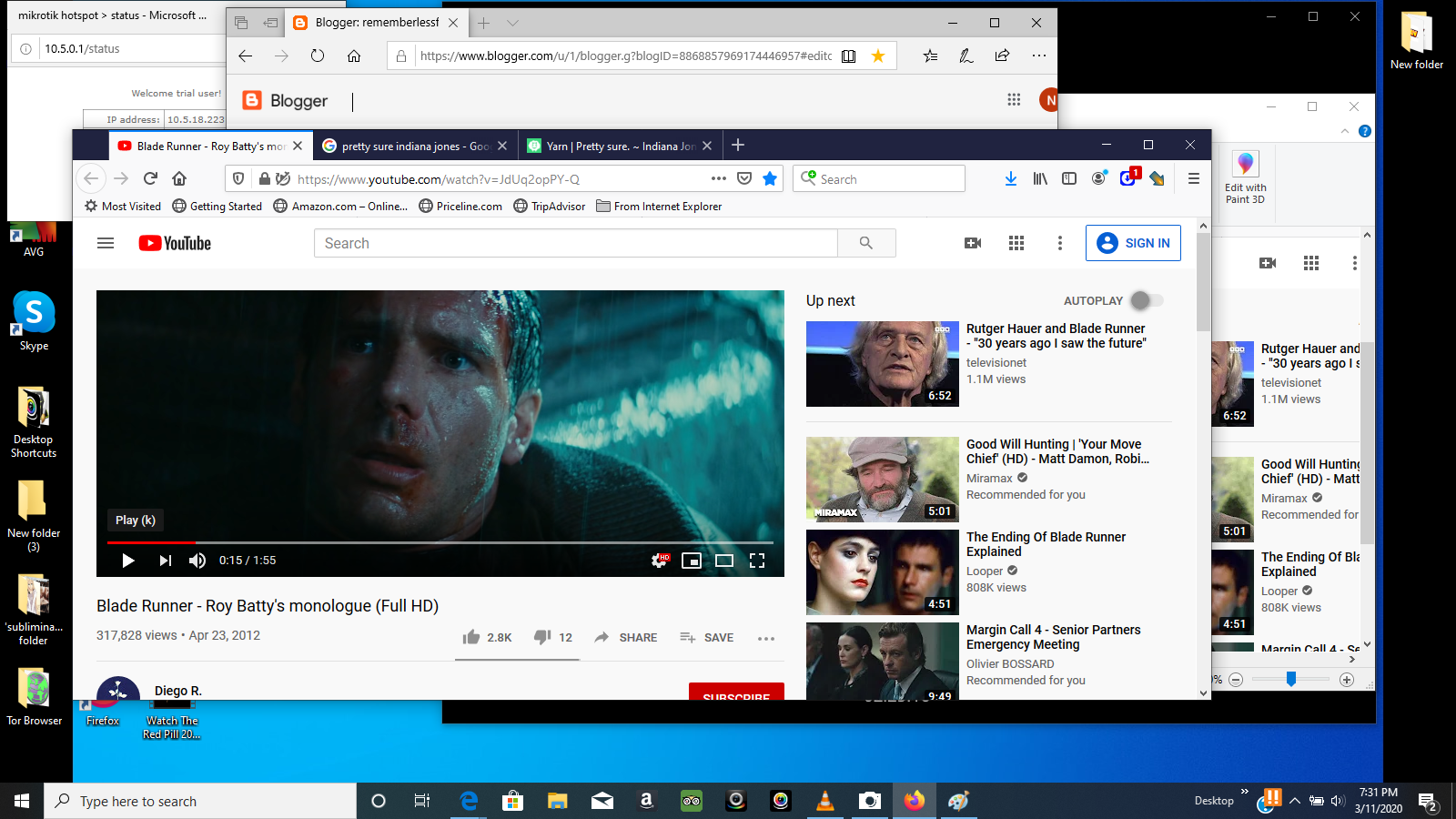The height and width of the screenshot is (819, 1456).
Task: Switch to the Yarn Pretty sure tab
Action: pyautogui.click(x=621, y=146)
